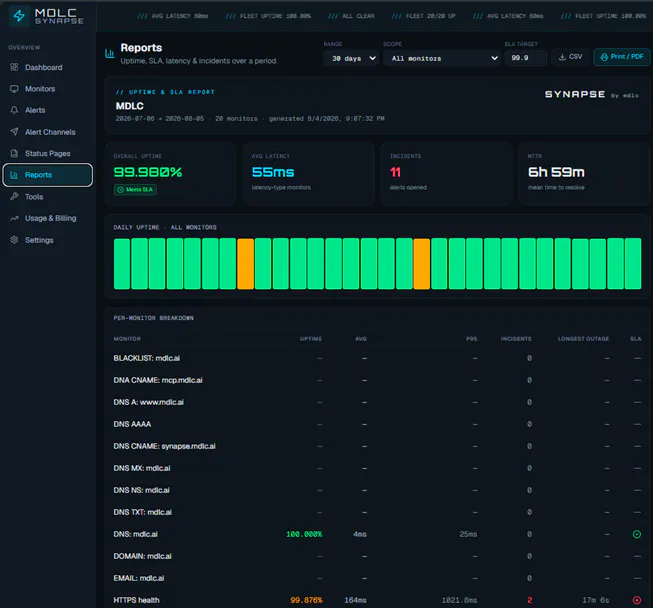
Task: Select DNS CNAME: synapse.mdlc.ai row
Action: pyautogui.click(x=377, y=446)
